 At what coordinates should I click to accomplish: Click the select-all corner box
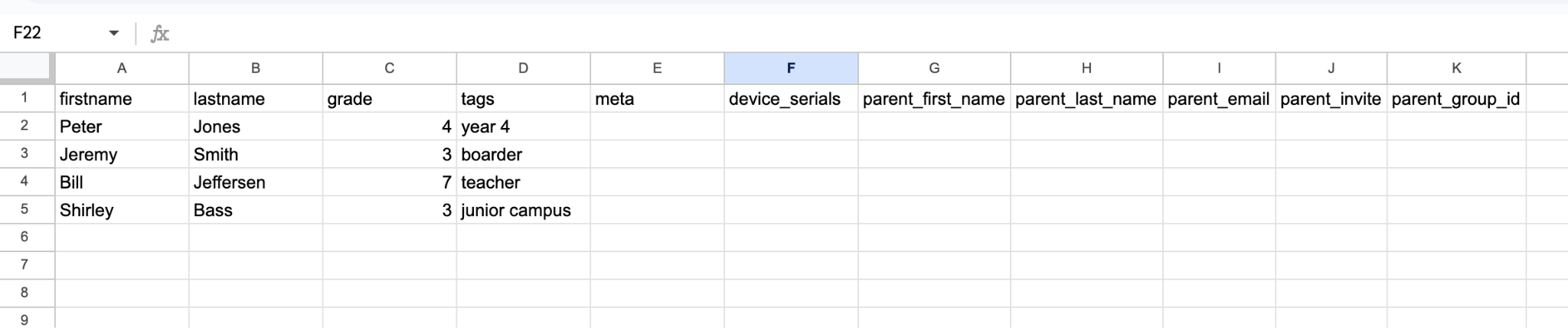(x=27, y=67)
